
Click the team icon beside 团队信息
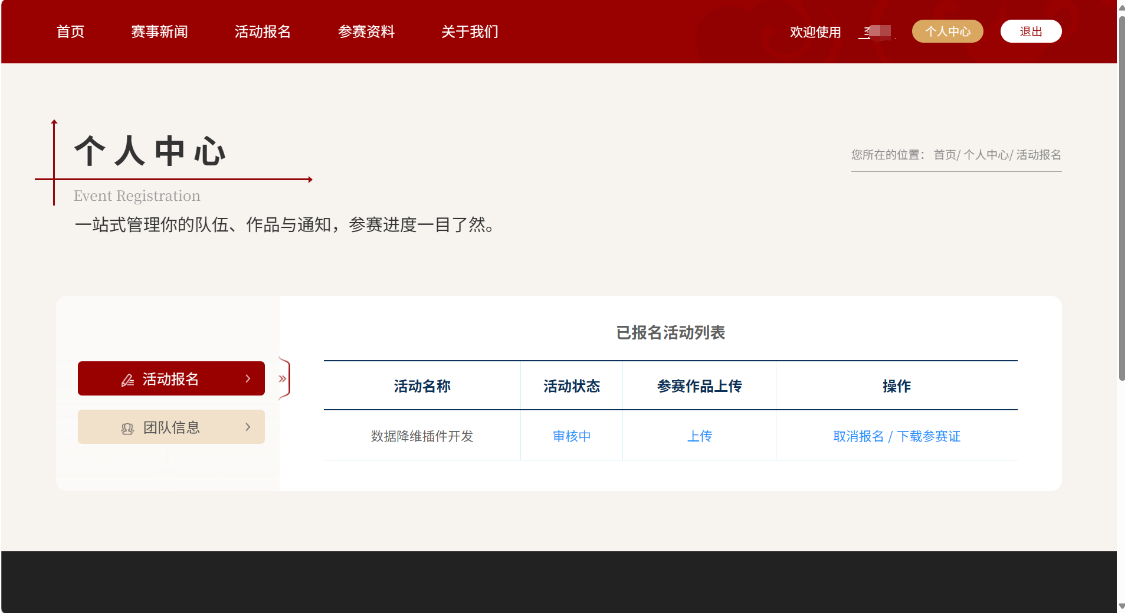point(127,428)
